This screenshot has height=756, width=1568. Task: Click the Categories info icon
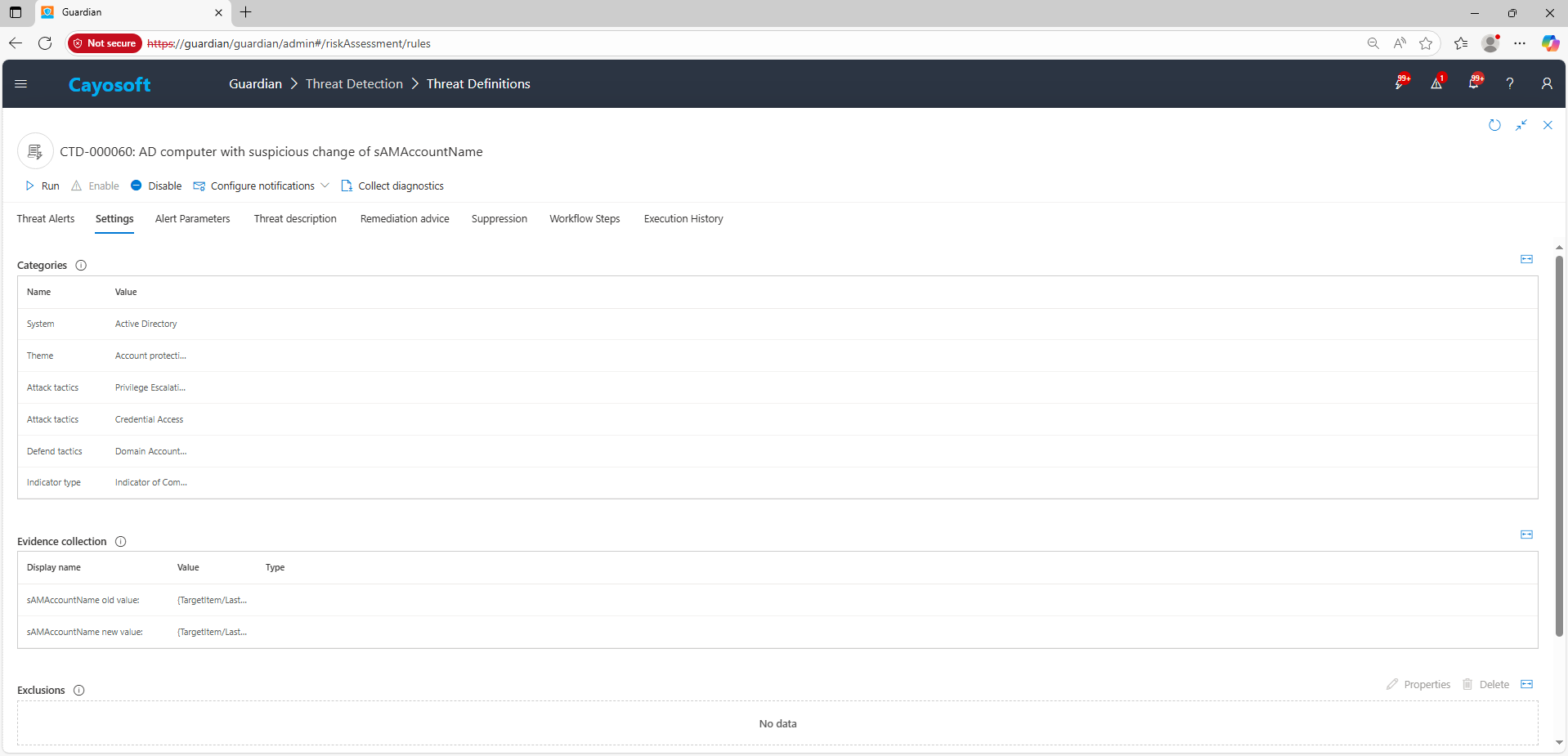[x=81, y=266]
